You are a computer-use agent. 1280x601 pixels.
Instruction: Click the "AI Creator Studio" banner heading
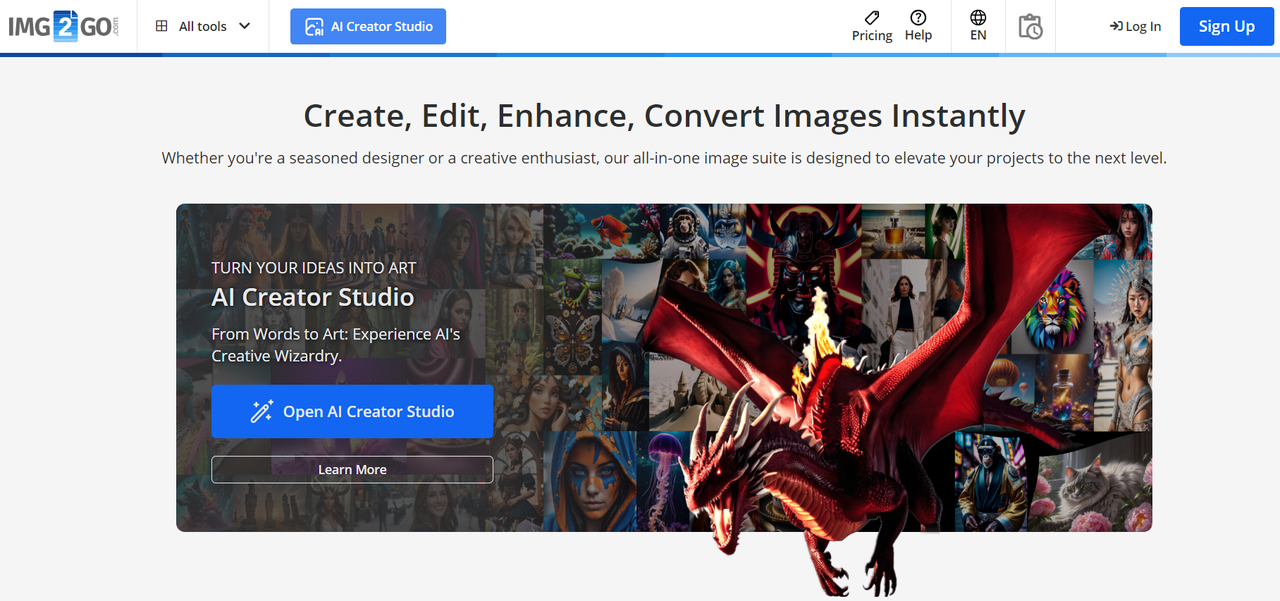click(x=313, y=297)
